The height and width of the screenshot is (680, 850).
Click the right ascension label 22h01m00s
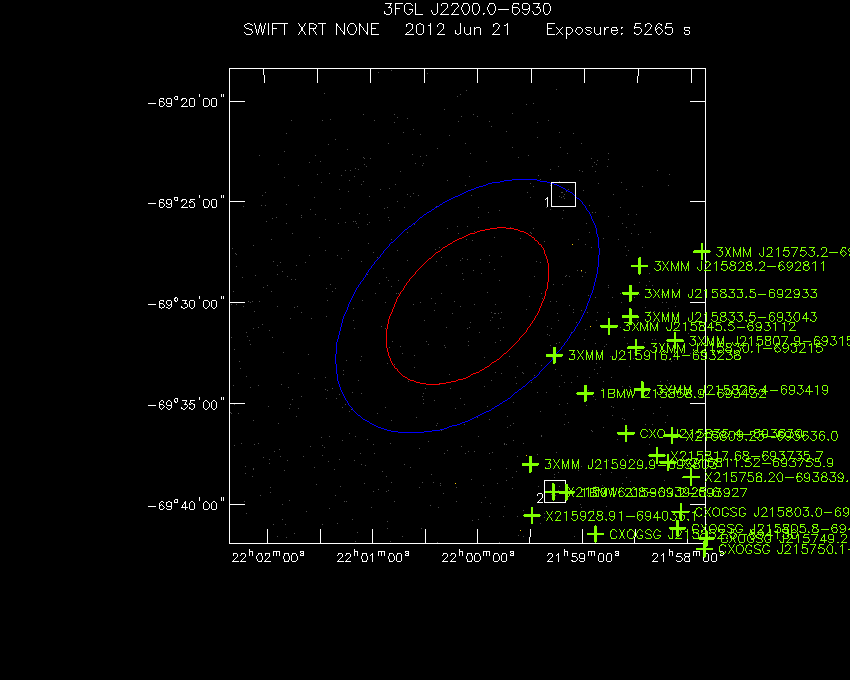tap(373, 557)
